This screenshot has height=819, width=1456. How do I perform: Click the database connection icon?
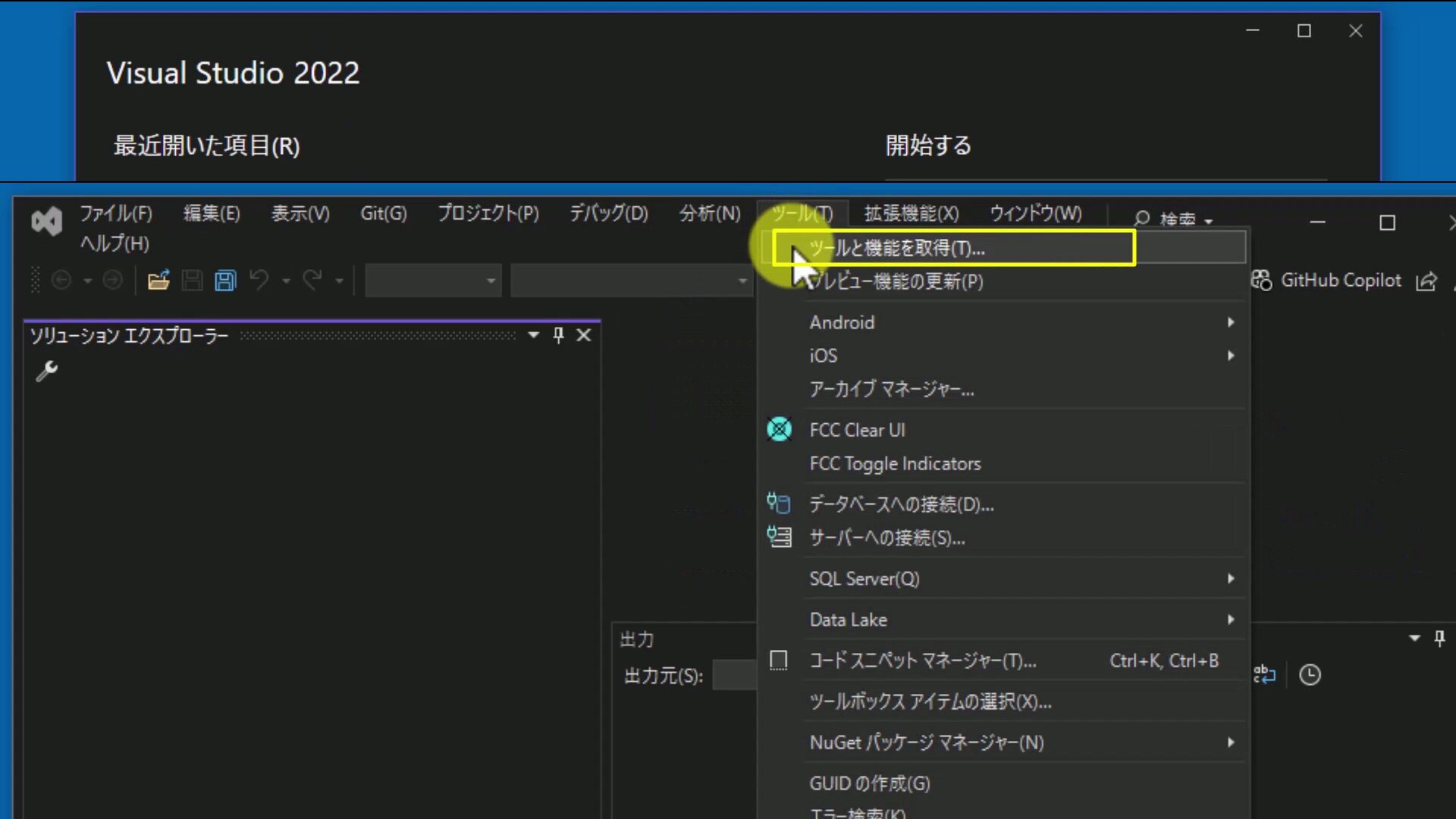778,504
